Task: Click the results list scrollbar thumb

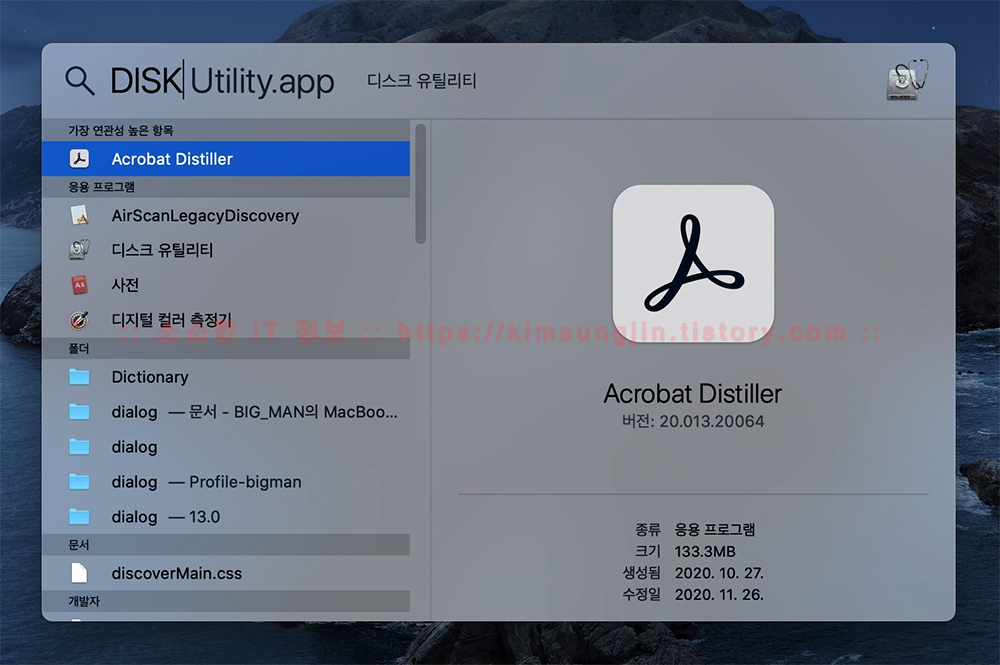Action: 420,184
